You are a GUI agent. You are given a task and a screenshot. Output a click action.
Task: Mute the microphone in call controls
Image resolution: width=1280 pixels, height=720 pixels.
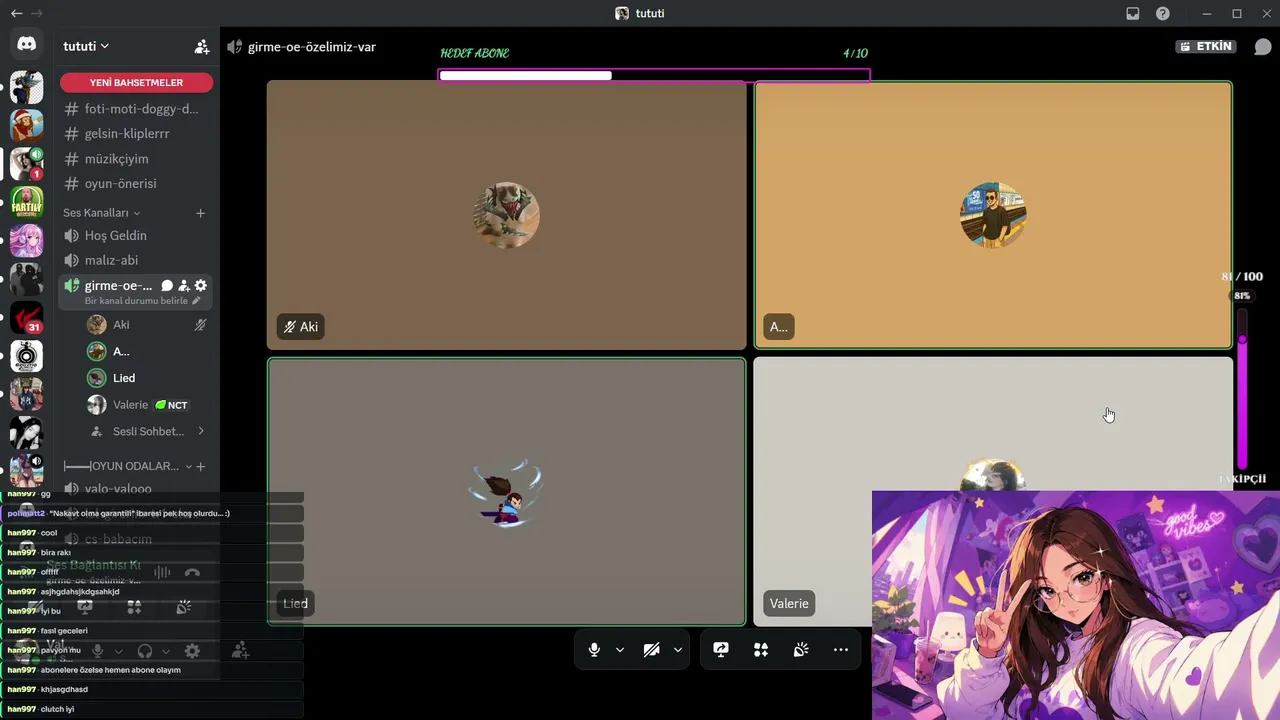[594, 650]
